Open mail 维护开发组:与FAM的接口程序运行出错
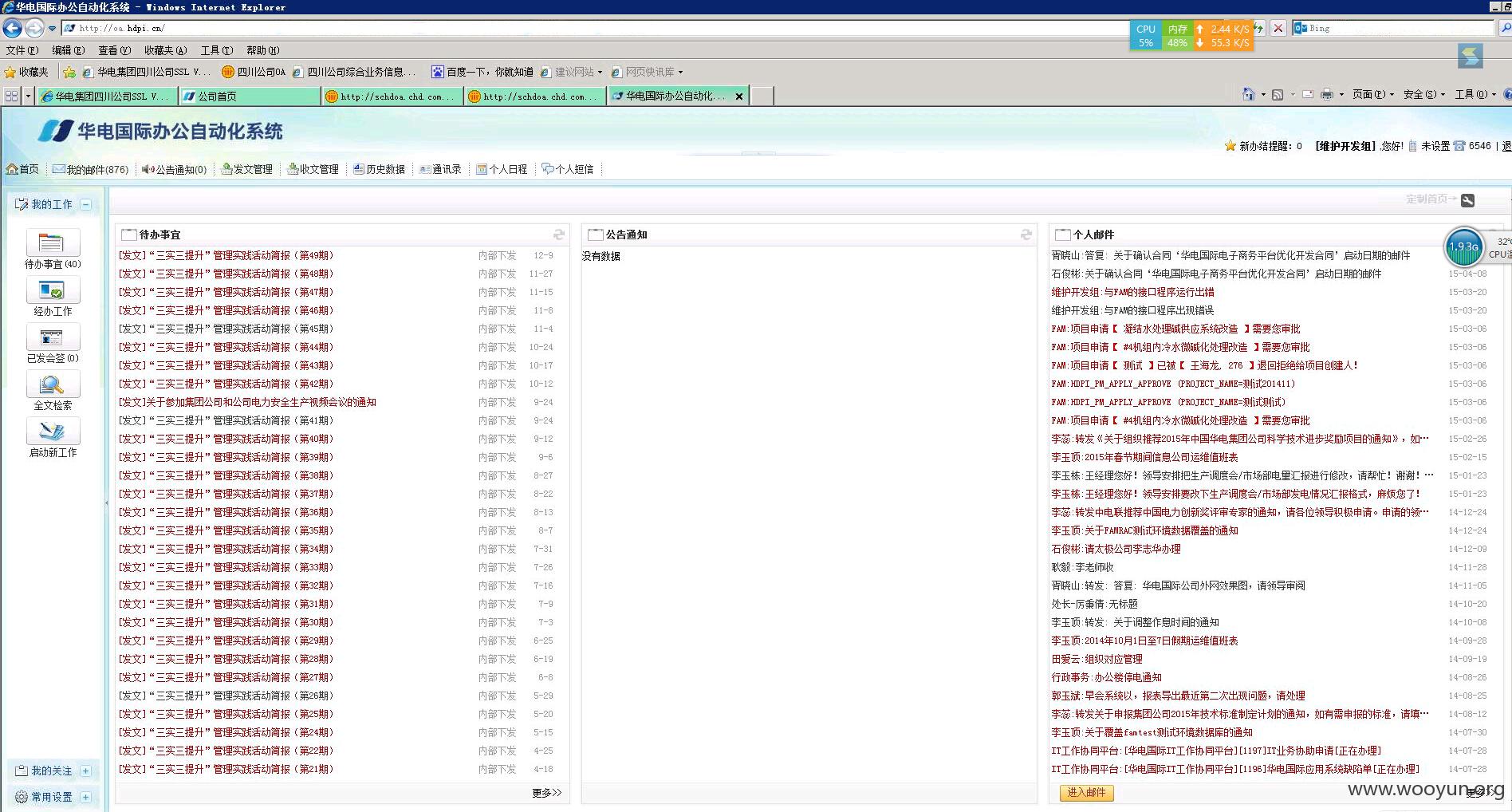The width and height of the screenshot is (1512, 812). click(x=1132, y=292)
